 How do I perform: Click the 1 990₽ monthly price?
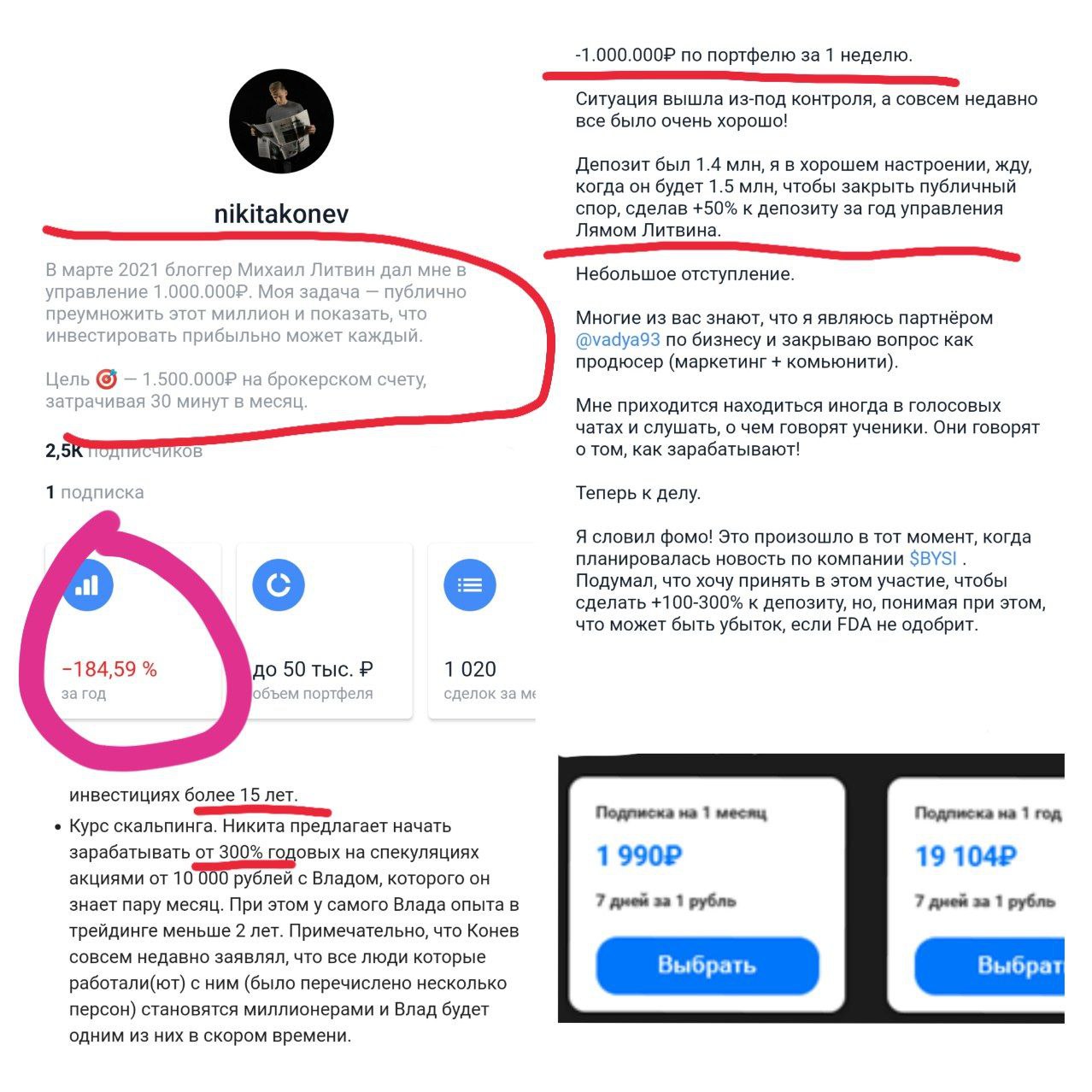pos(640,855)
